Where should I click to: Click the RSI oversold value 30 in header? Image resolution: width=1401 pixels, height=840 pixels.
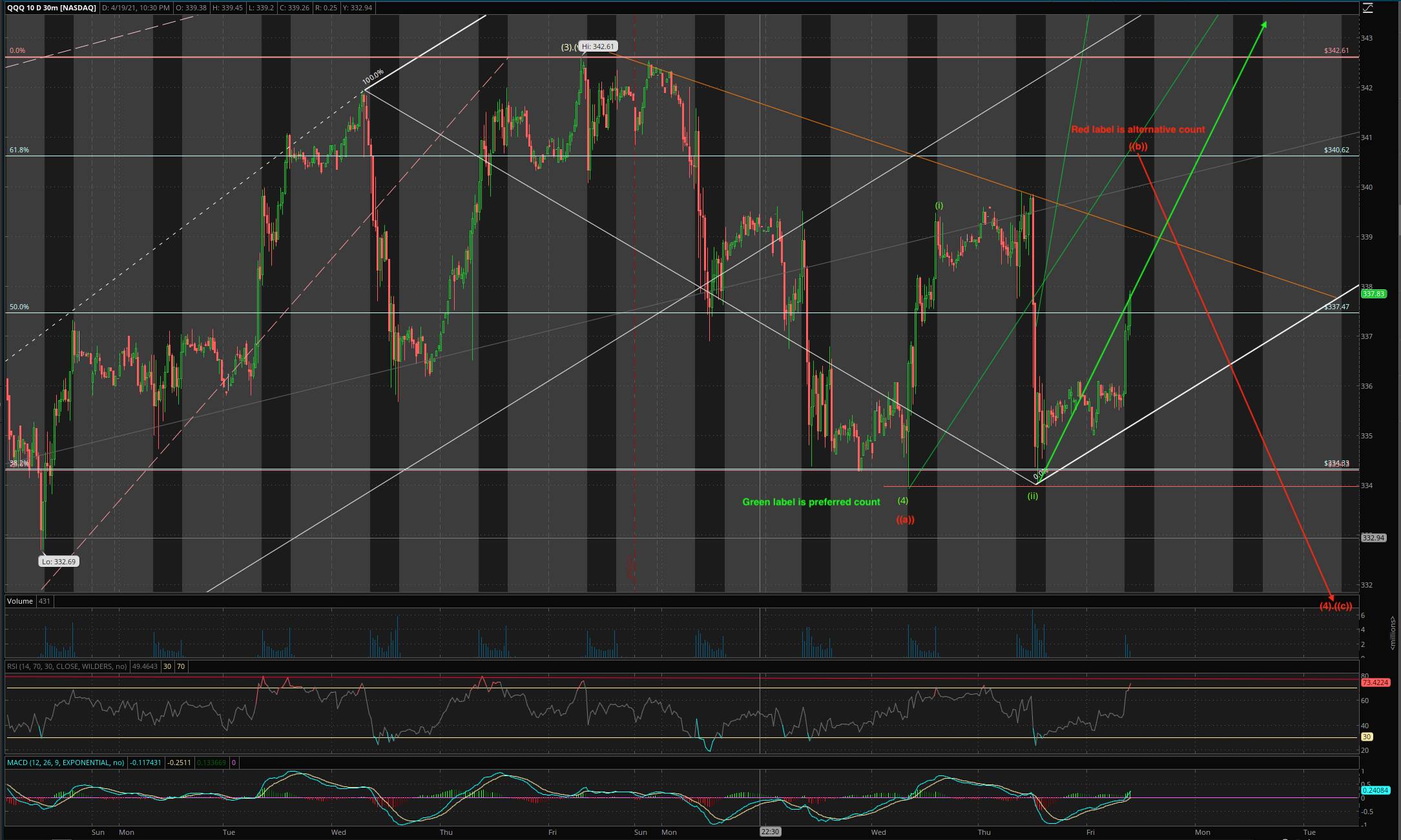(167, 666)
